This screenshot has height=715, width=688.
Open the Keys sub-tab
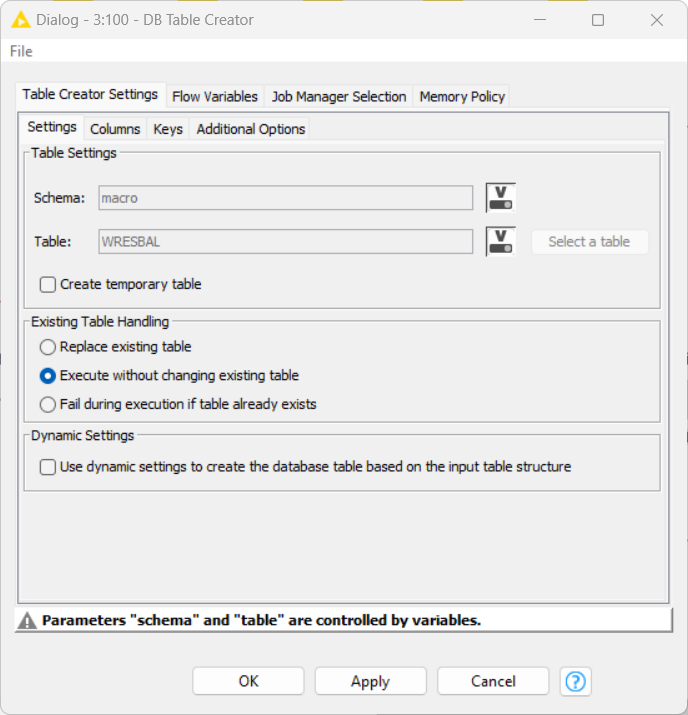coord(168,129)
